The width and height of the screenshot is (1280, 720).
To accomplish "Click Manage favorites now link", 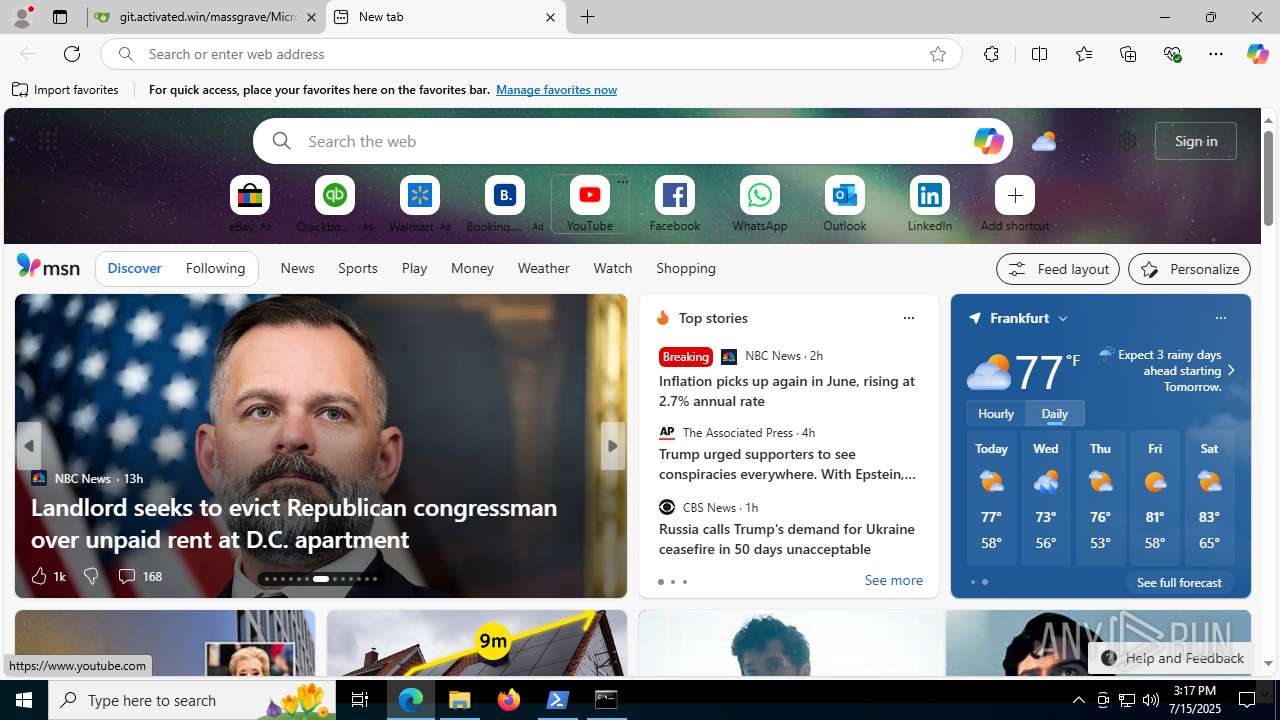I will [x=556, y=90].
